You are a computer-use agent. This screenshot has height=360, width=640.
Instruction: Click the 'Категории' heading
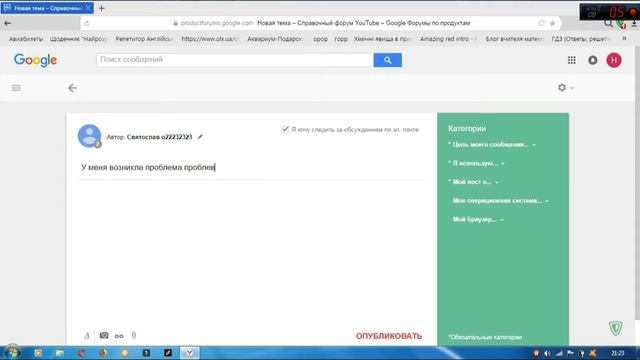point(467,129)
